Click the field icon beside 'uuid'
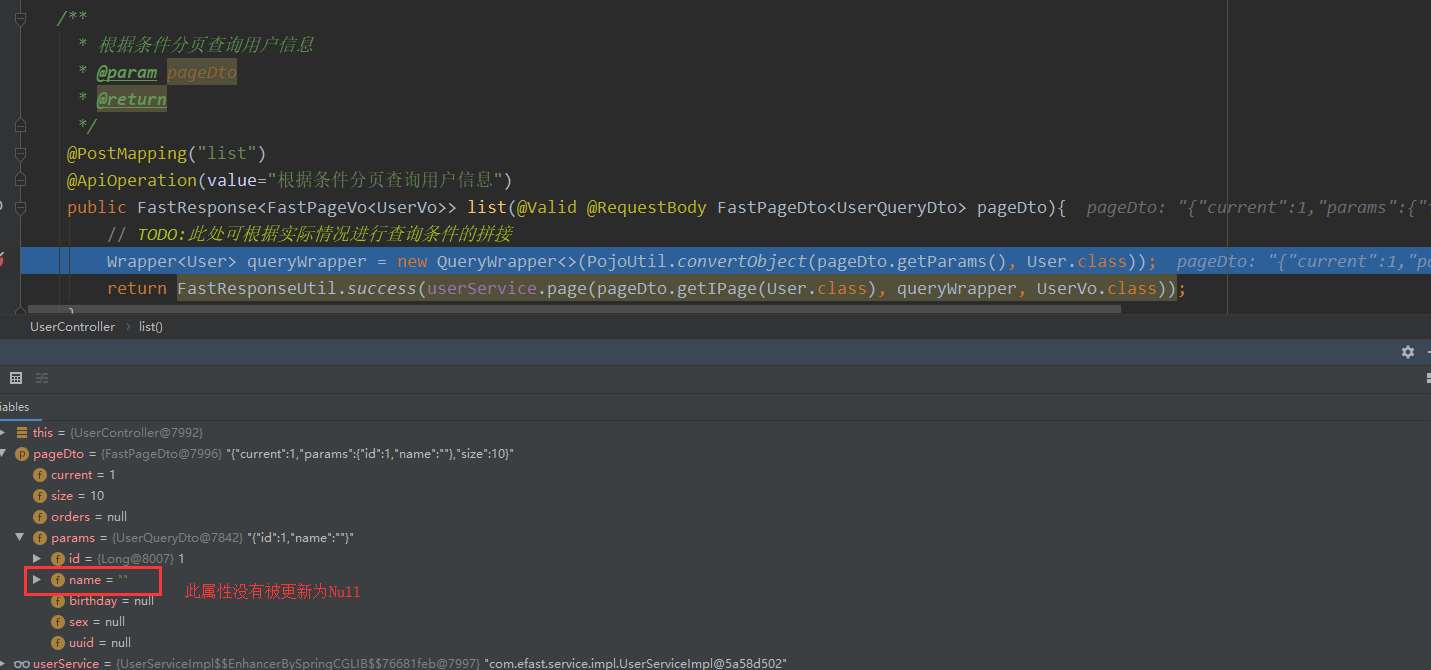The width and height of the screenshot is (1431, 670). click(x=58, y=643)
